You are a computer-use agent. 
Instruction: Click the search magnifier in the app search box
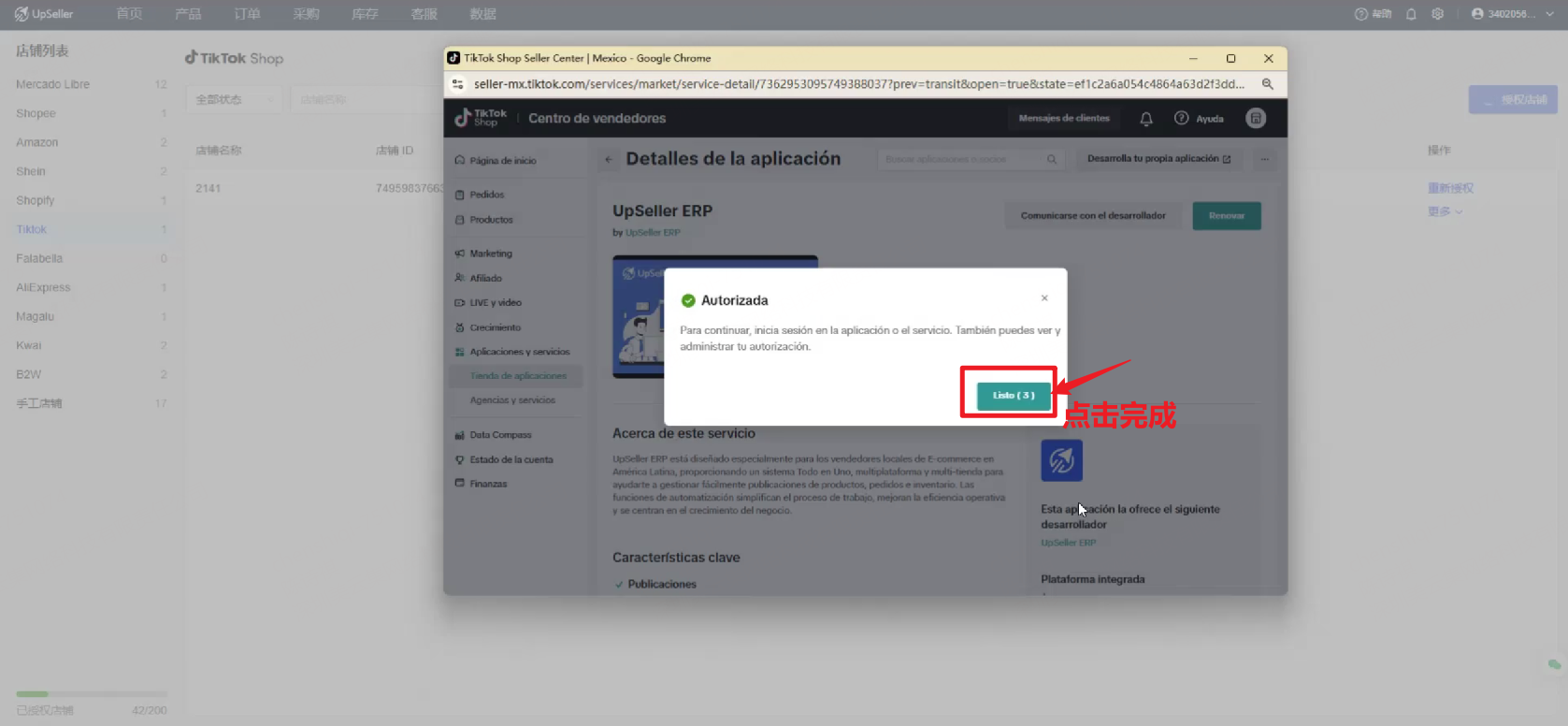point(1052,160)
